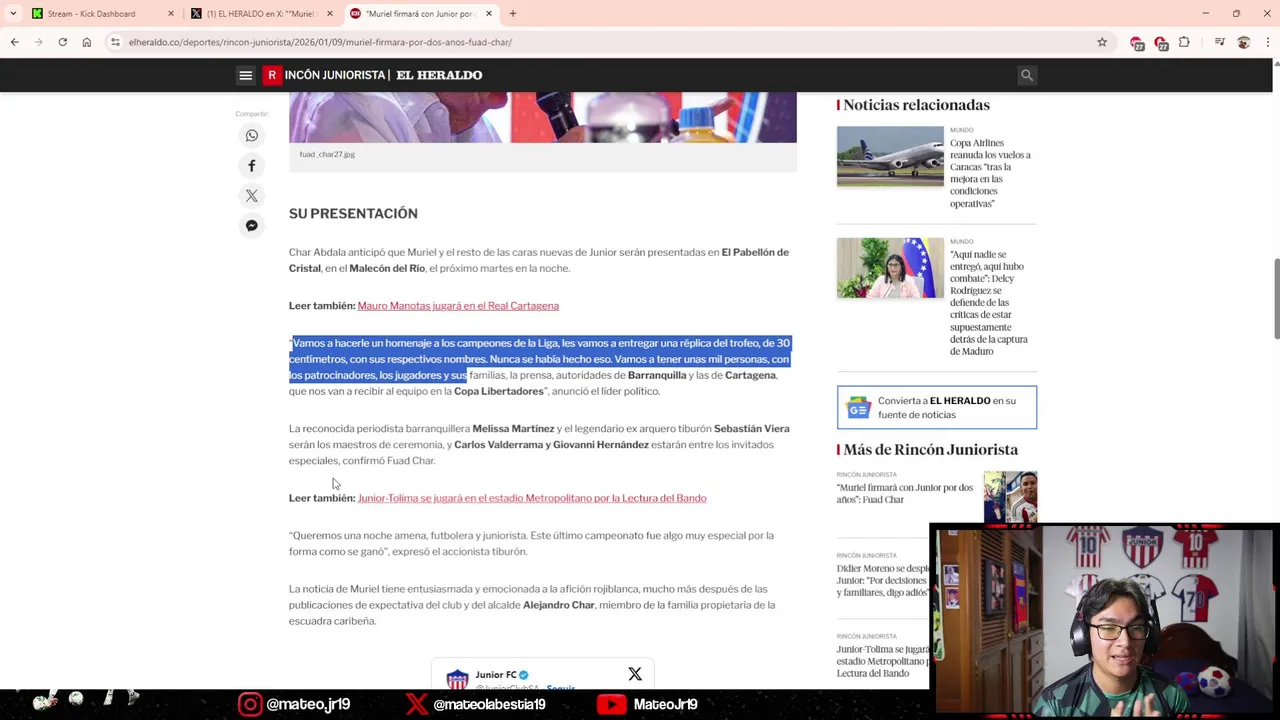
Task: Click the SU PRESENTACIÓN heading
Action: [x=353, y=213]
